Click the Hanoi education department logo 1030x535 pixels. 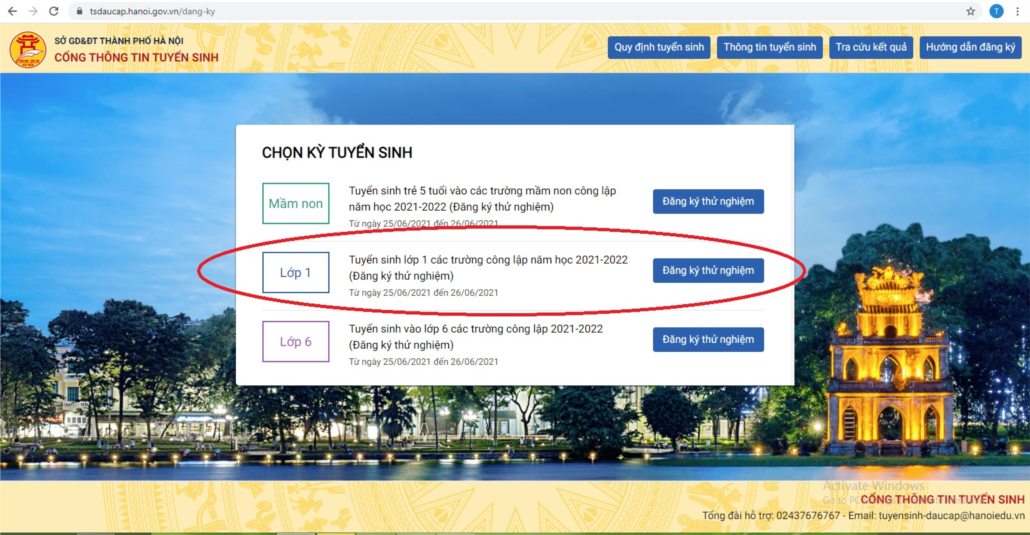point(27,49)
